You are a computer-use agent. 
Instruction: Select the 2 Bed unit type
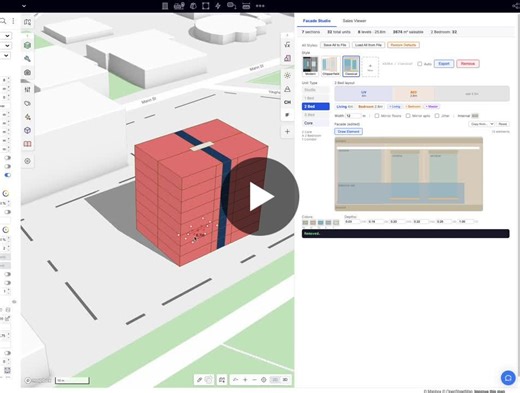pyautogui.click(x=315, y=106)
